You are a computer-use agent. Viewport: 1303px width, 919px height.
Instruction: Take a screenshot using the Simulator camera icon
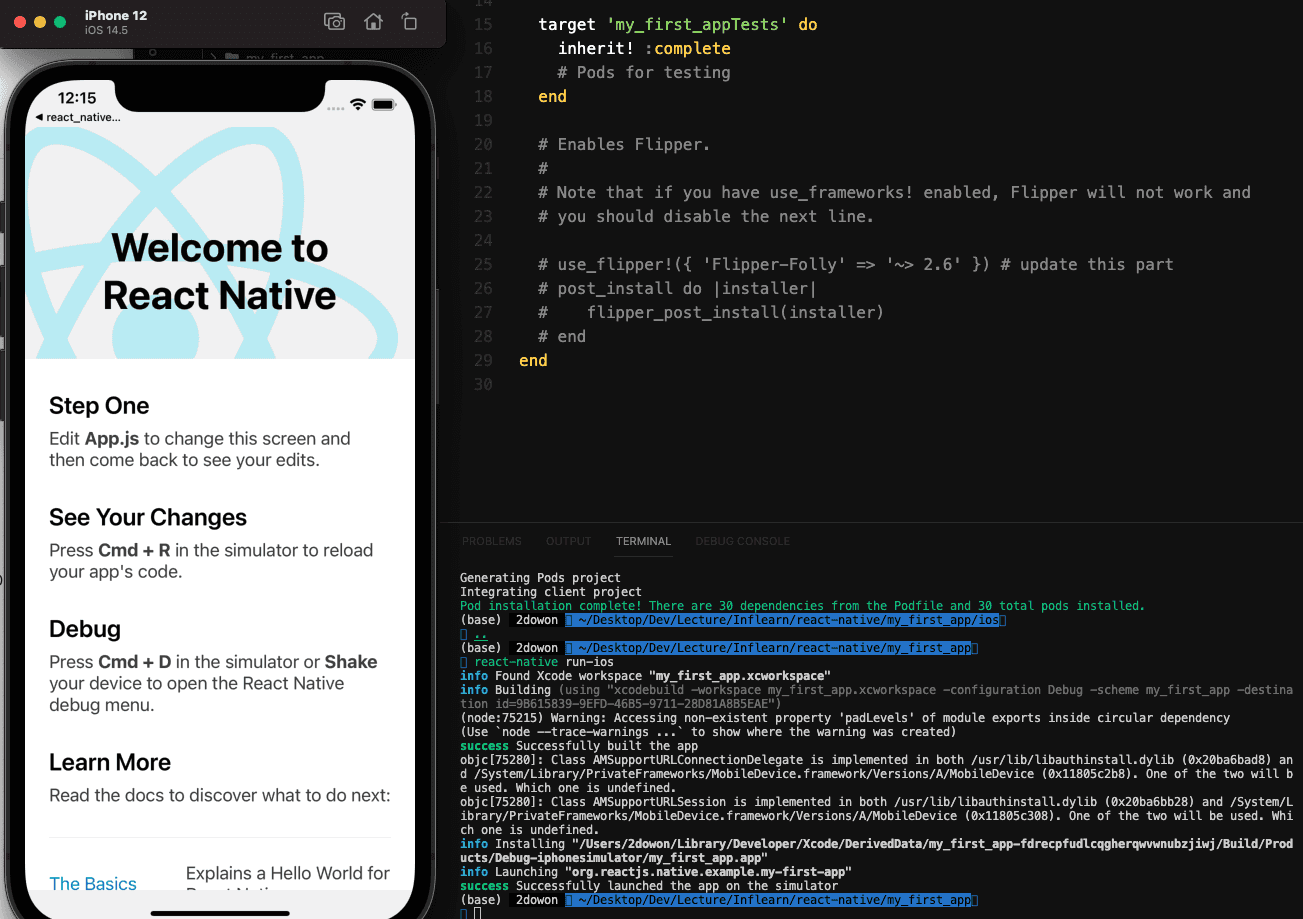(334, 22)
